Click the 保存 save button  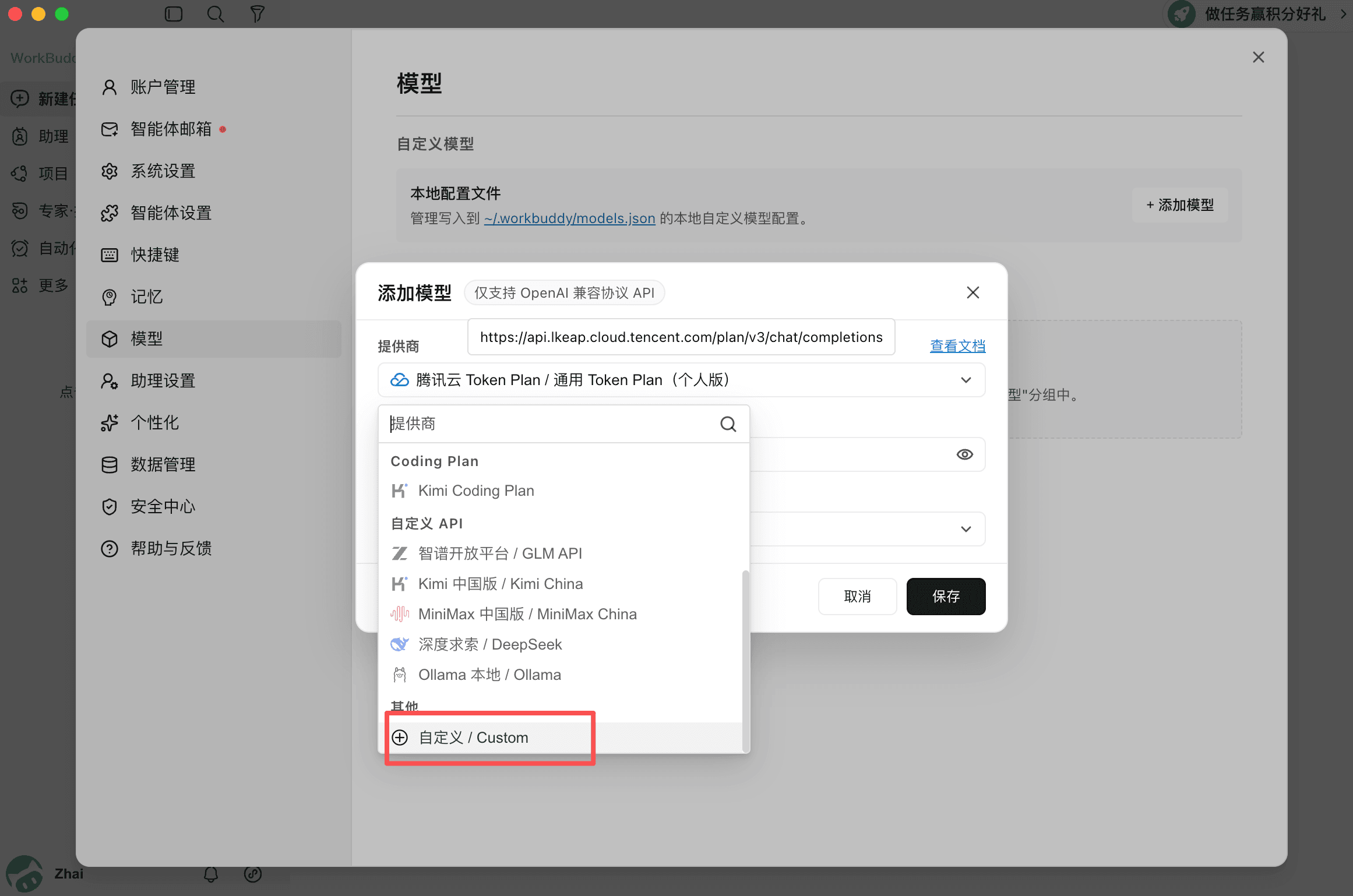(x=946, y=597)
